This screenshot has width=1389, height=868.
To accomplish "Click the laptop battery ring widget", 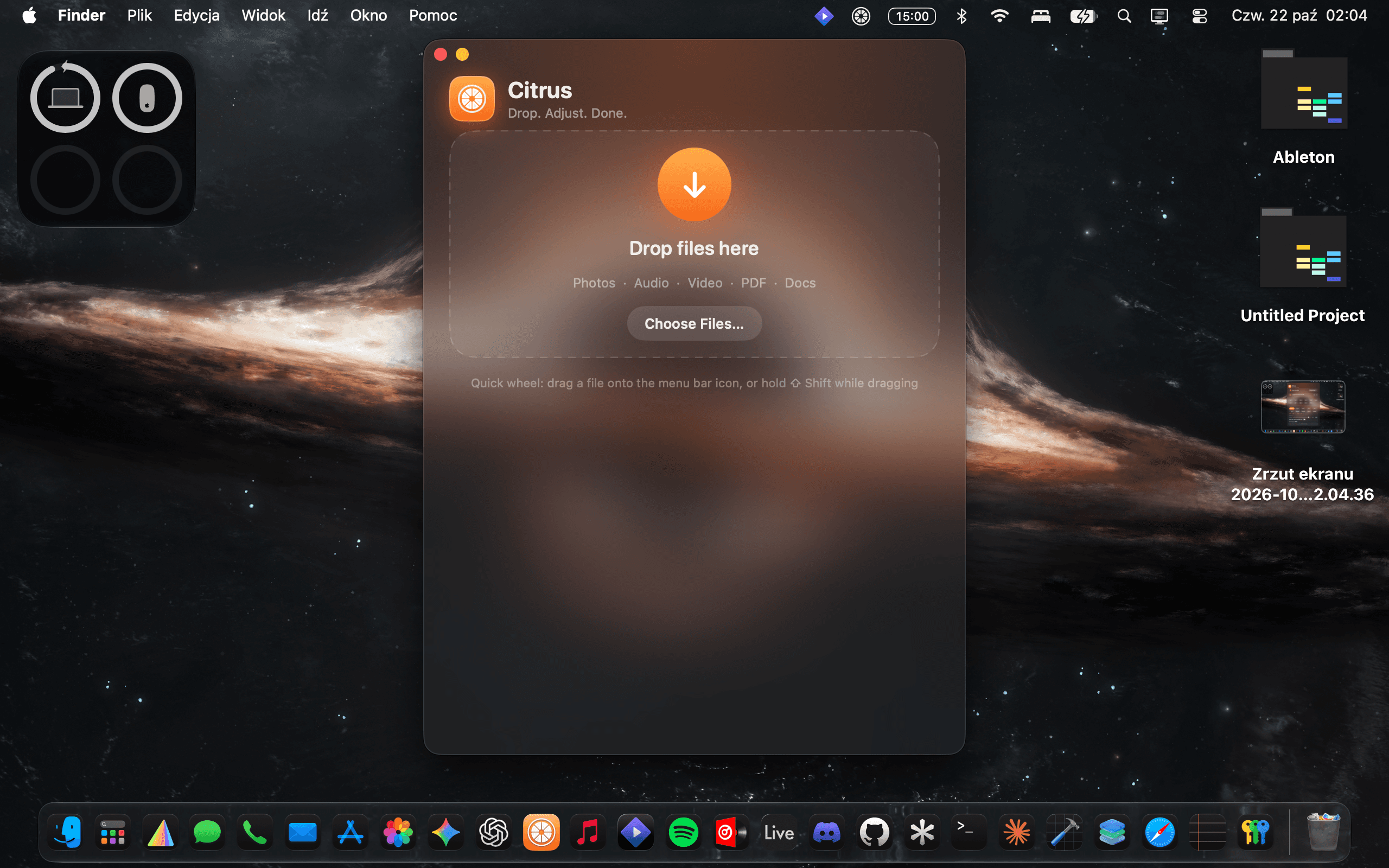I will pyautogui.click(x=65, y=98).
